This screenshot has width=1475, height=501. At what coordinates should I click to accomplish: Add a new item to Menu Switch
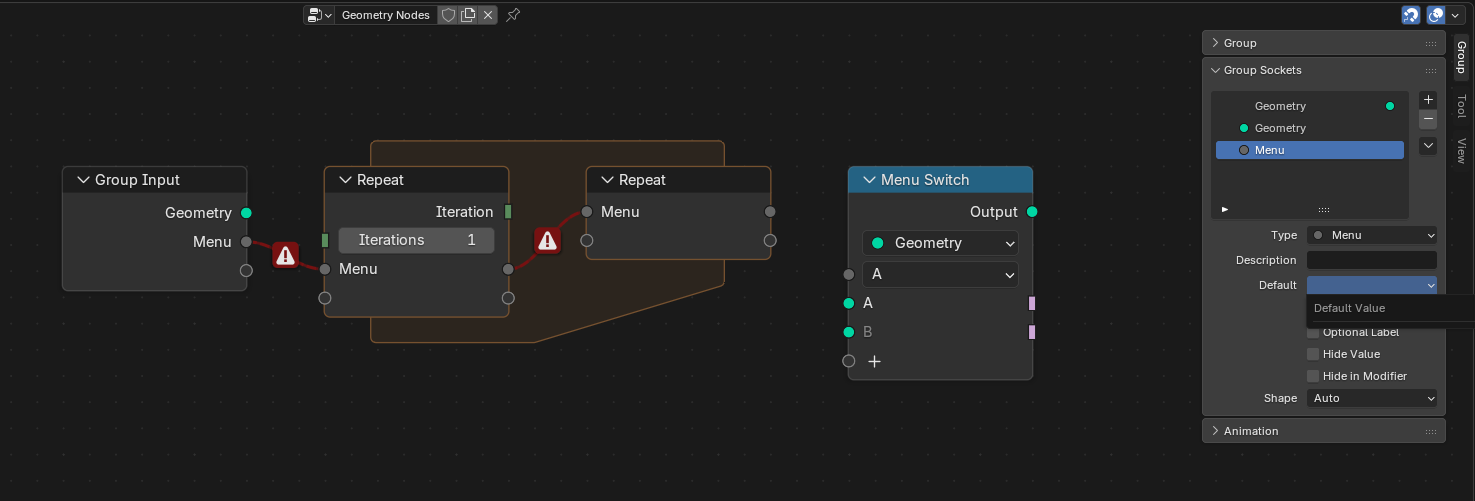[x=874, y=361]
